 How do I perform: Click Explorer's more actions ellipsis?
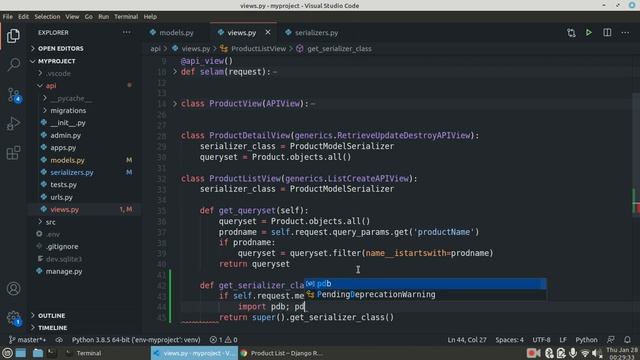pos(127,32)
